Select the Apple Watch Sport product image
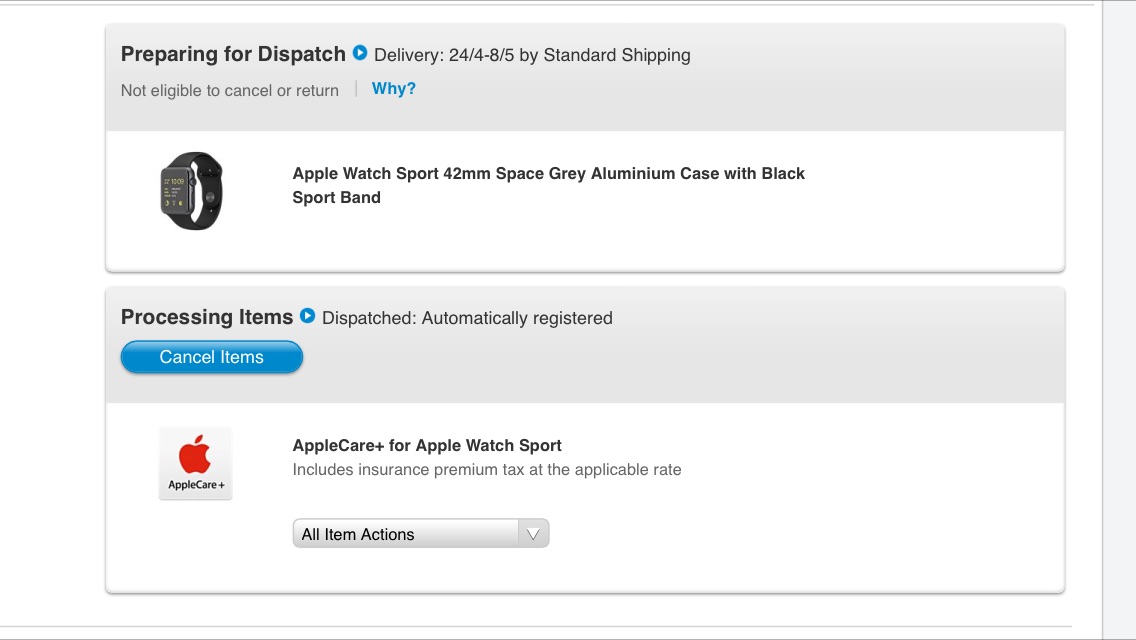Image resolution: width=1136 pixels, height=640 pixels. (191, 191)
